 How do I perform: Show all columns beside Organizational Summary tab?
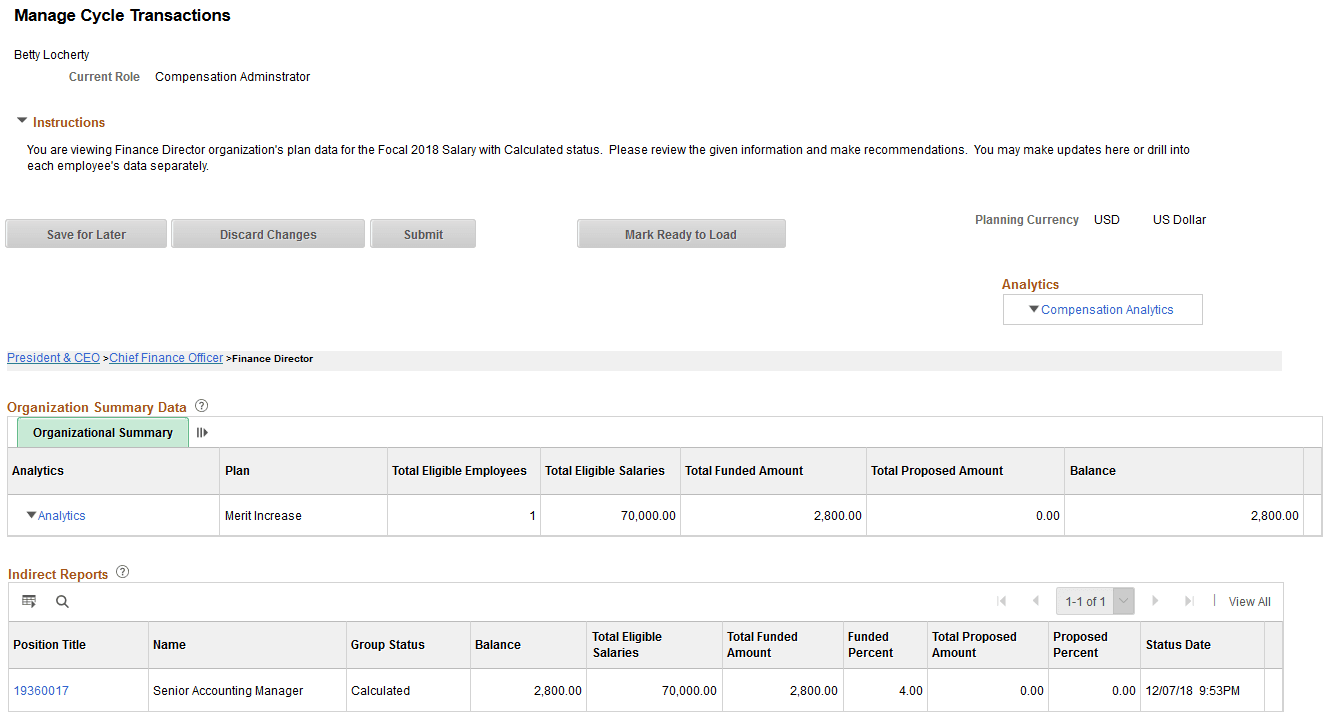pyautogui.click(x=202, y=432)
